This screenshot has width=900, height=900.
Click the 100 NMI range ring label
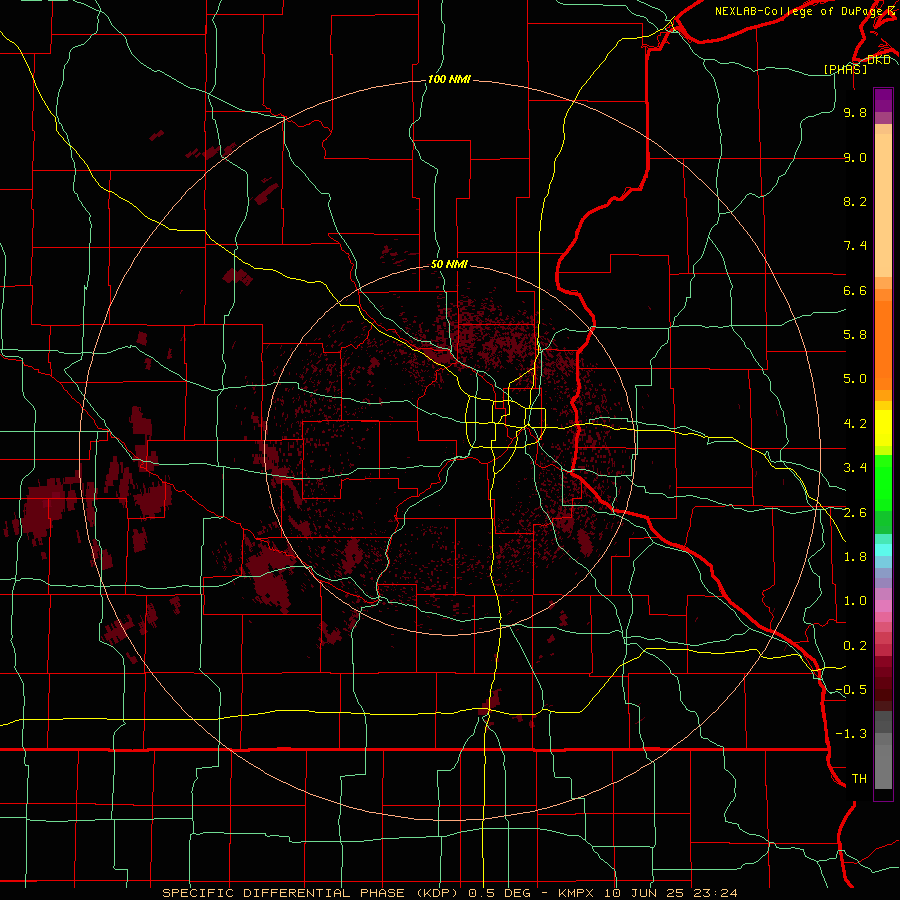click(x=449, y=79)
